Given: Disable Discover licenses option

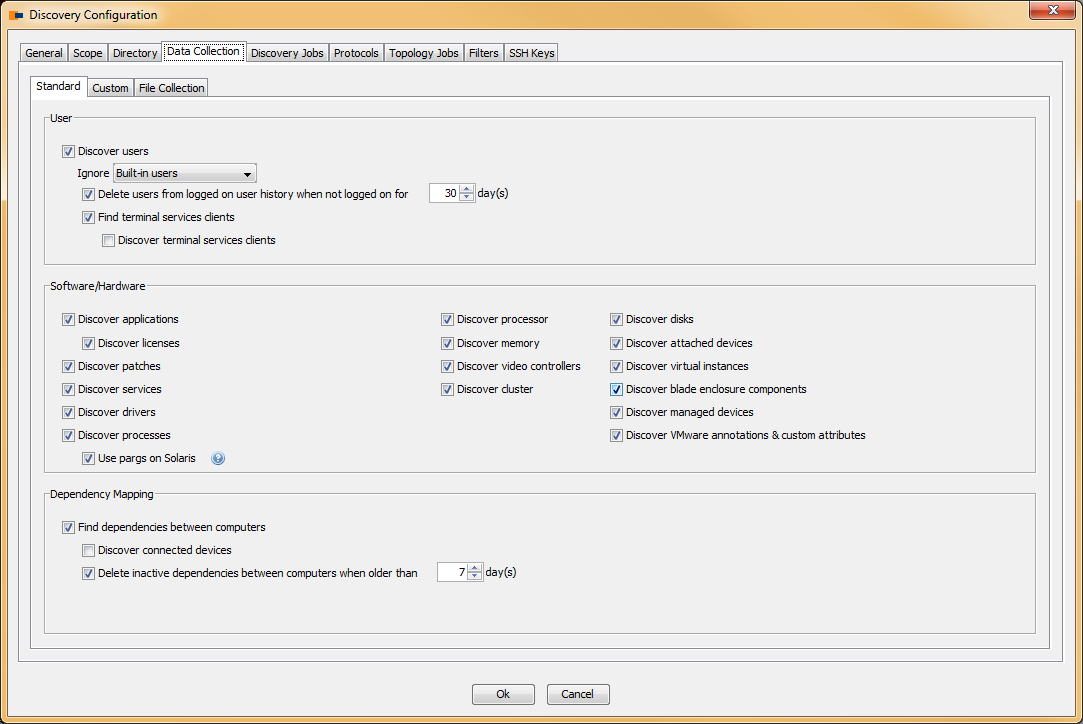Looking at the screenshot, I should click(88, 344).
